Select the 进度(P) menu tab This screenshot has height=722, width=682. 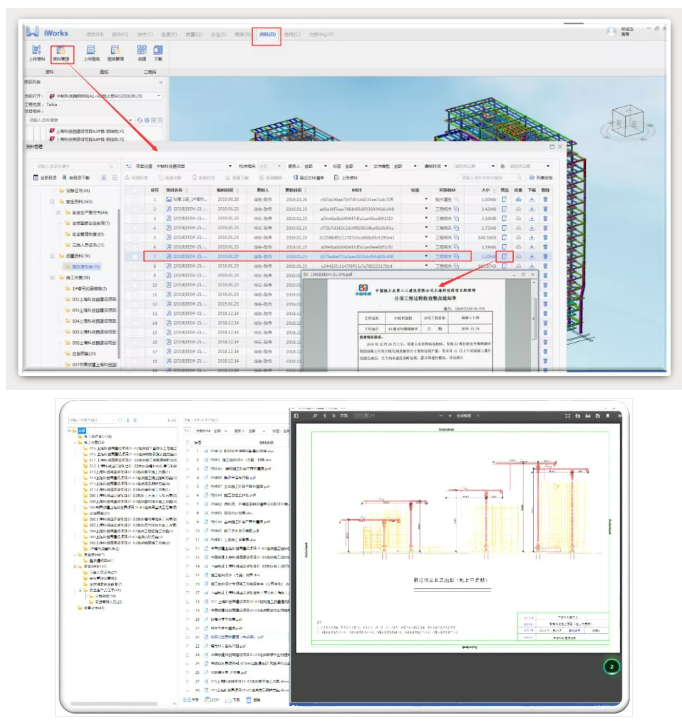click(x=169, y=35)
